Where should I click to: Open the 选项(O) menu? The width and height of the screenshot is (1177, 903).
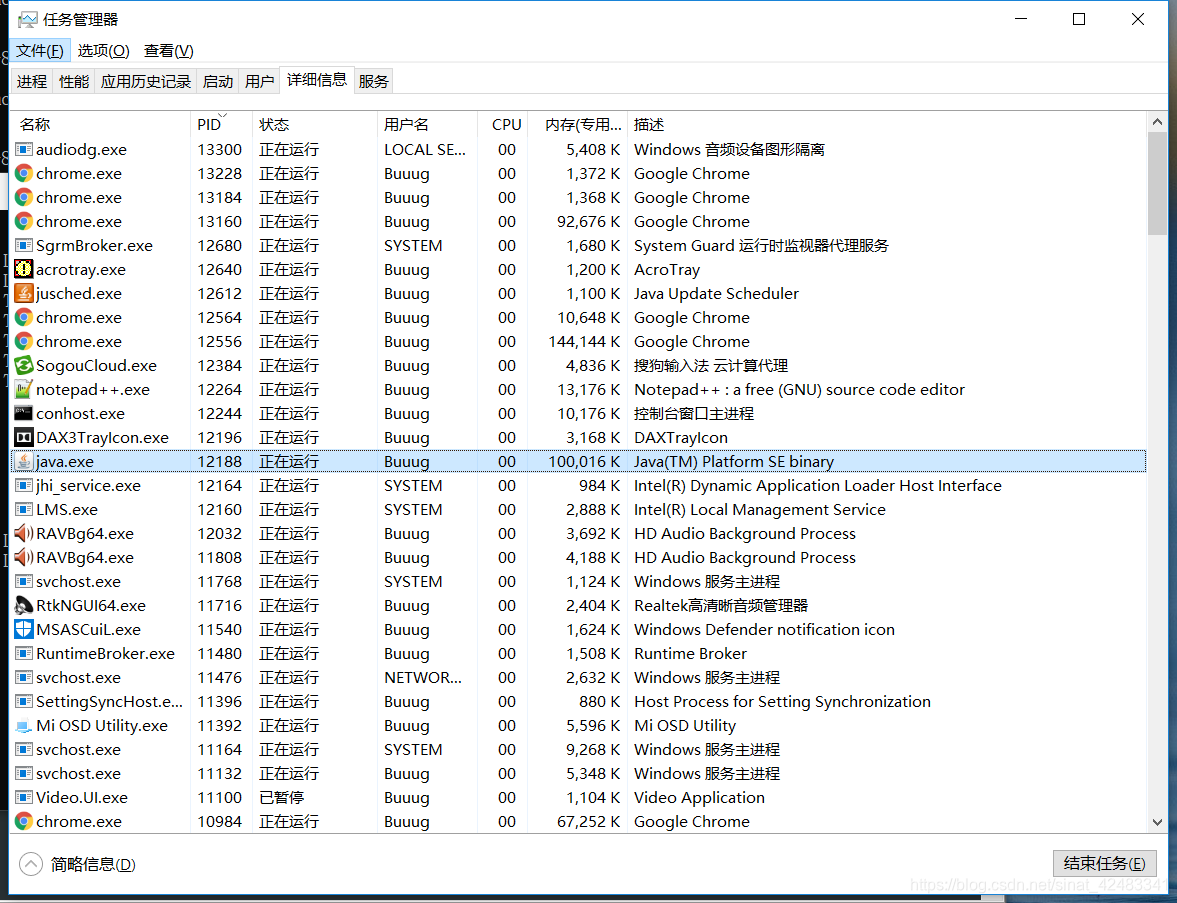104,50
